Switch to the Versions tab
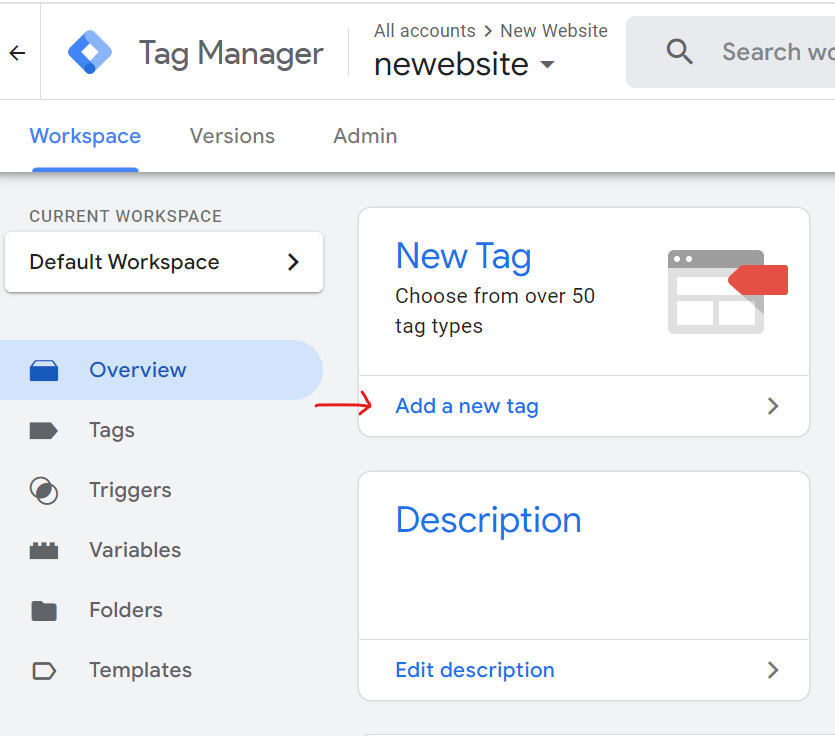835x736 pixels. click(232, 136)
